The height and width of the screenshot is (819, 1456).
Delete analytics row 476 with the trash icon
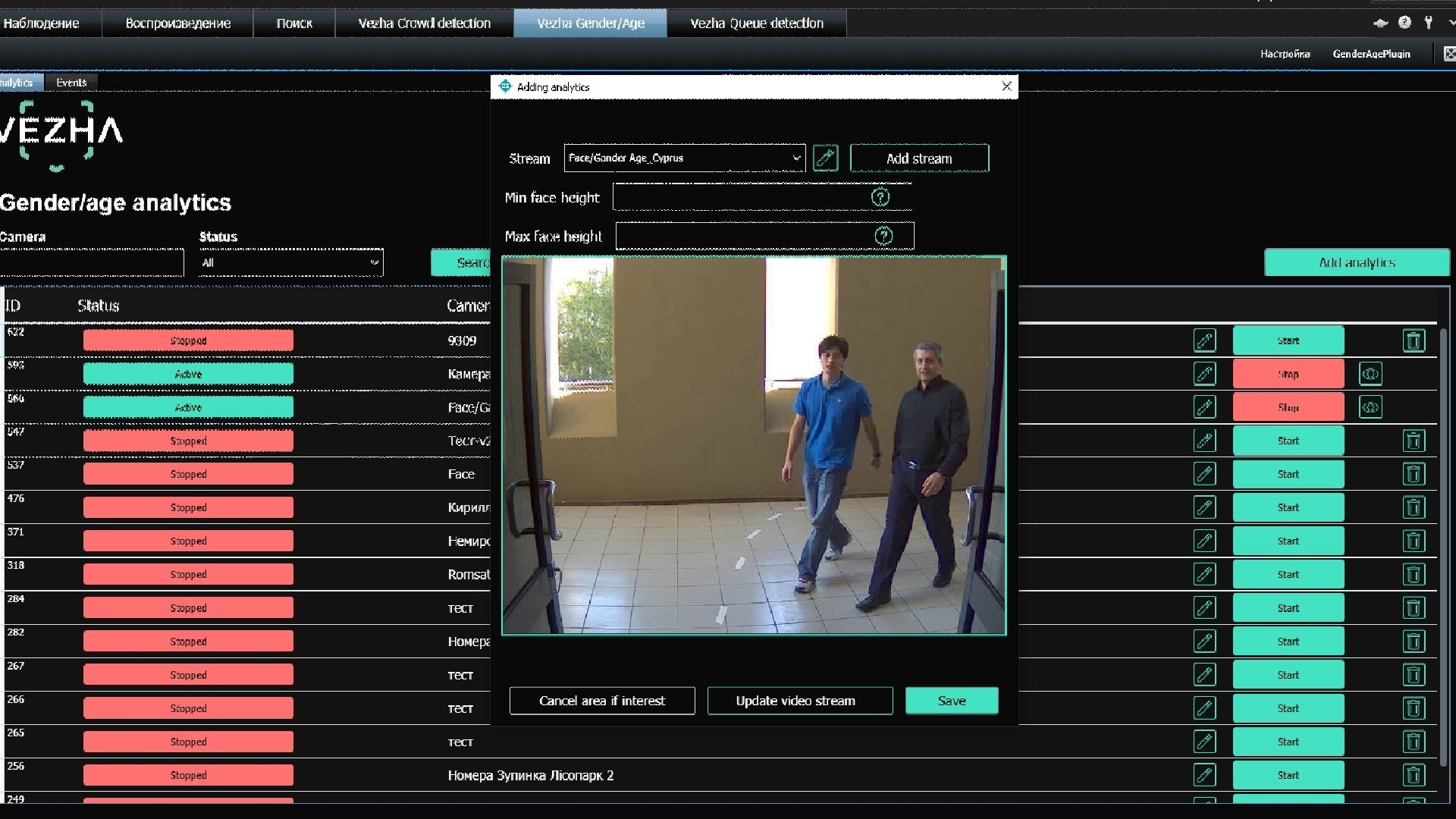coord(1414,507)
